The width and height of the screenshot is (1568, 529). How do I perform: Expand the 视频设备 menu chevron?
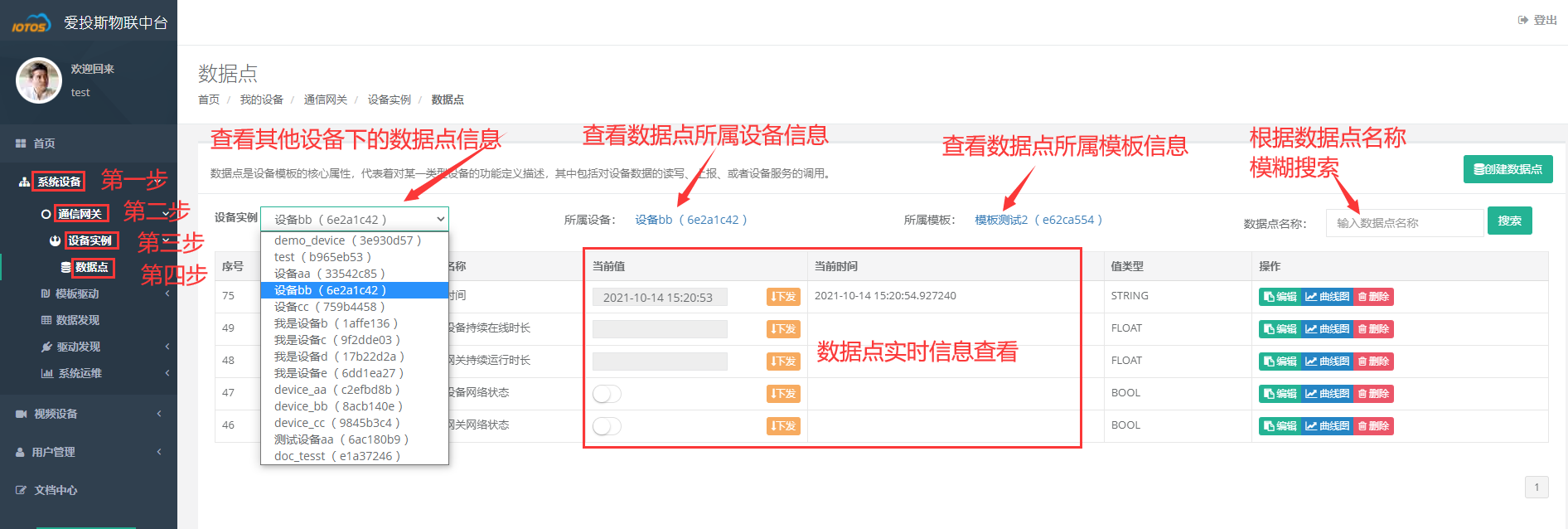159,414
